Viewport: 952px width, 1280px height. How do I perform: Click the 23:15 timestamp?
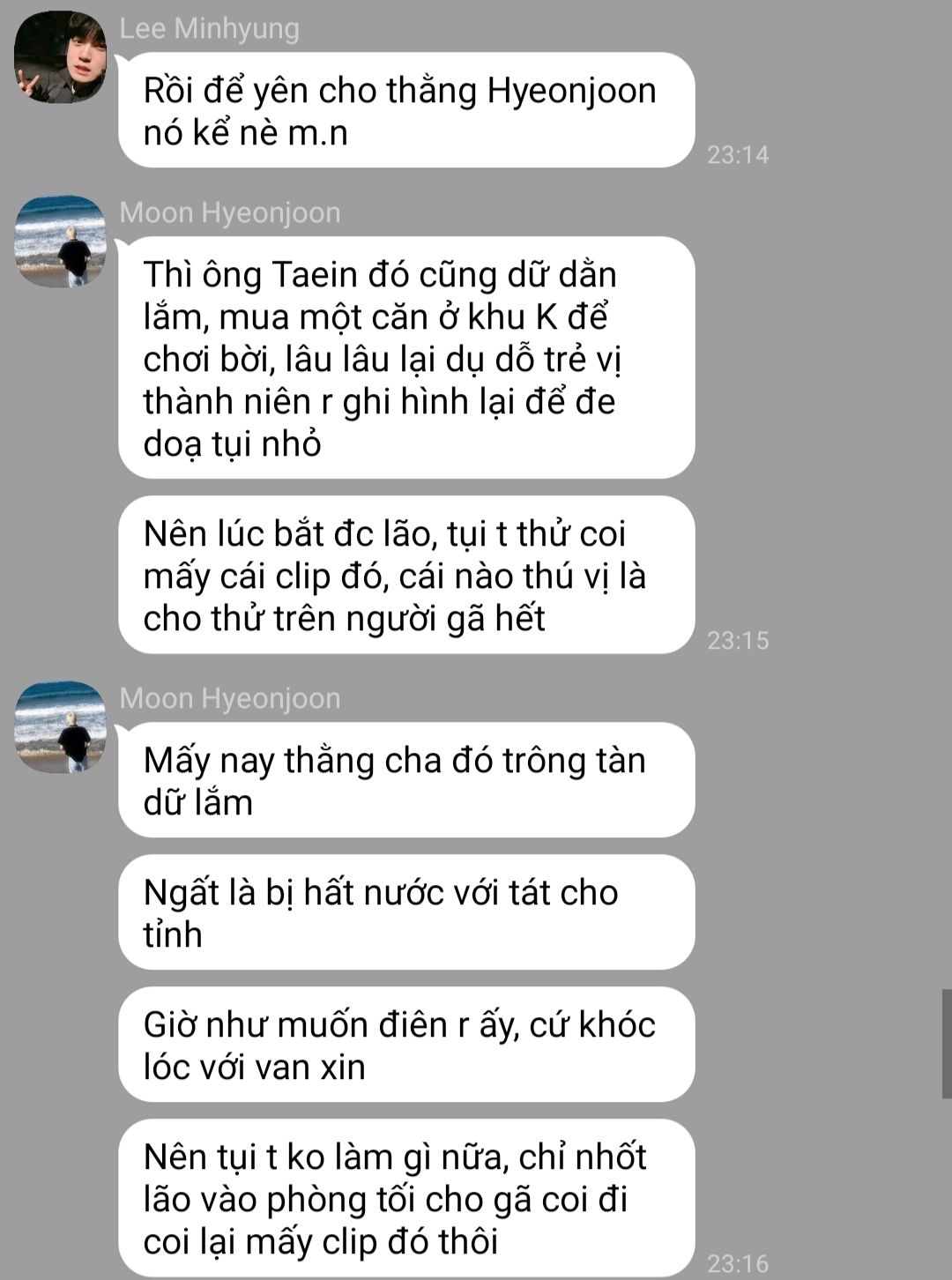738,641
